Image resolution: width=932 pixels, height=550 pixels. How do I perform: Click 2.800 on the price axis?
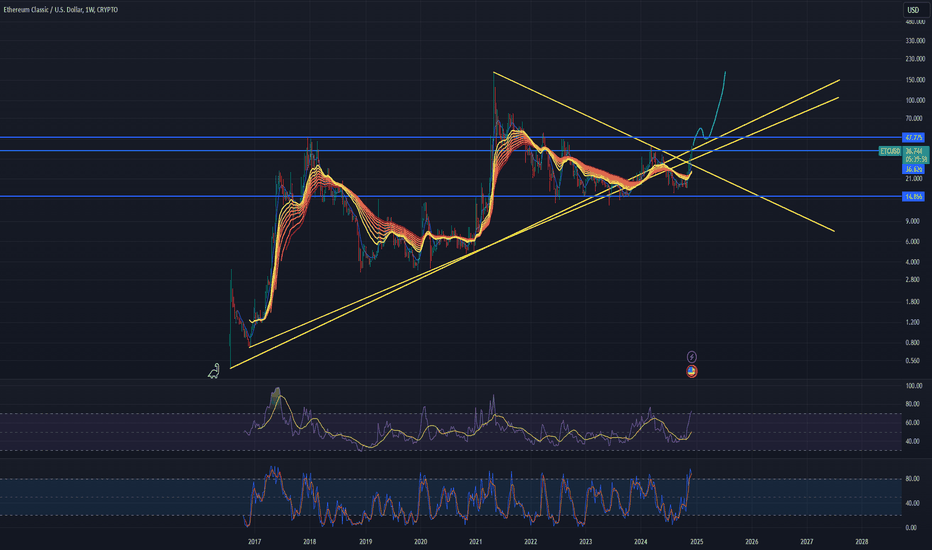pyautogui.click(x=913, y=279)
